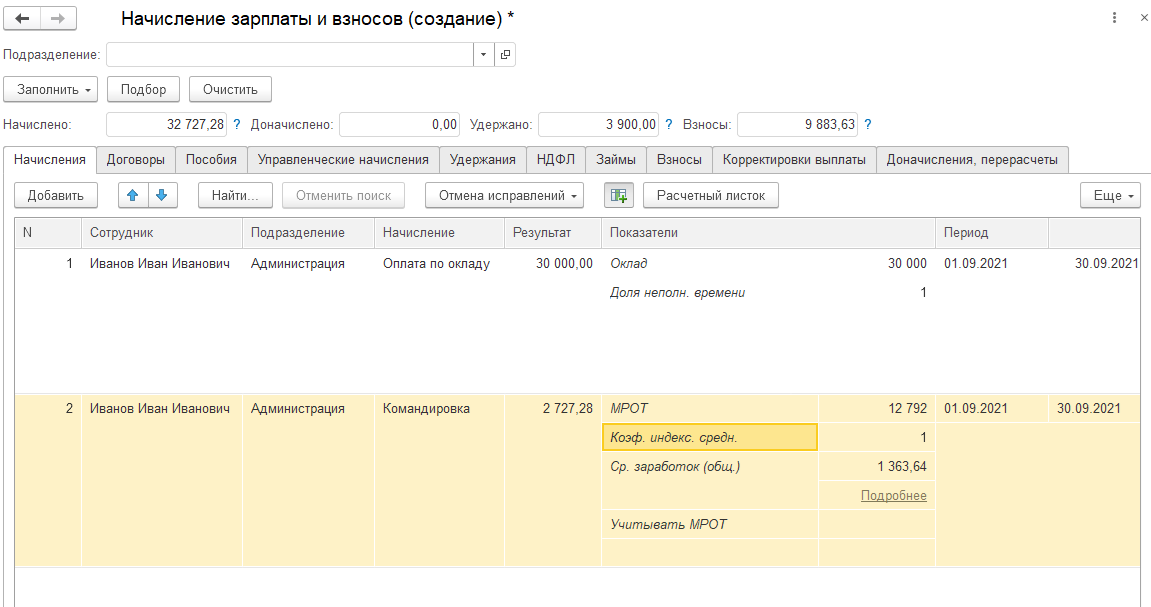Open the Еще menu

(1110, 195)
